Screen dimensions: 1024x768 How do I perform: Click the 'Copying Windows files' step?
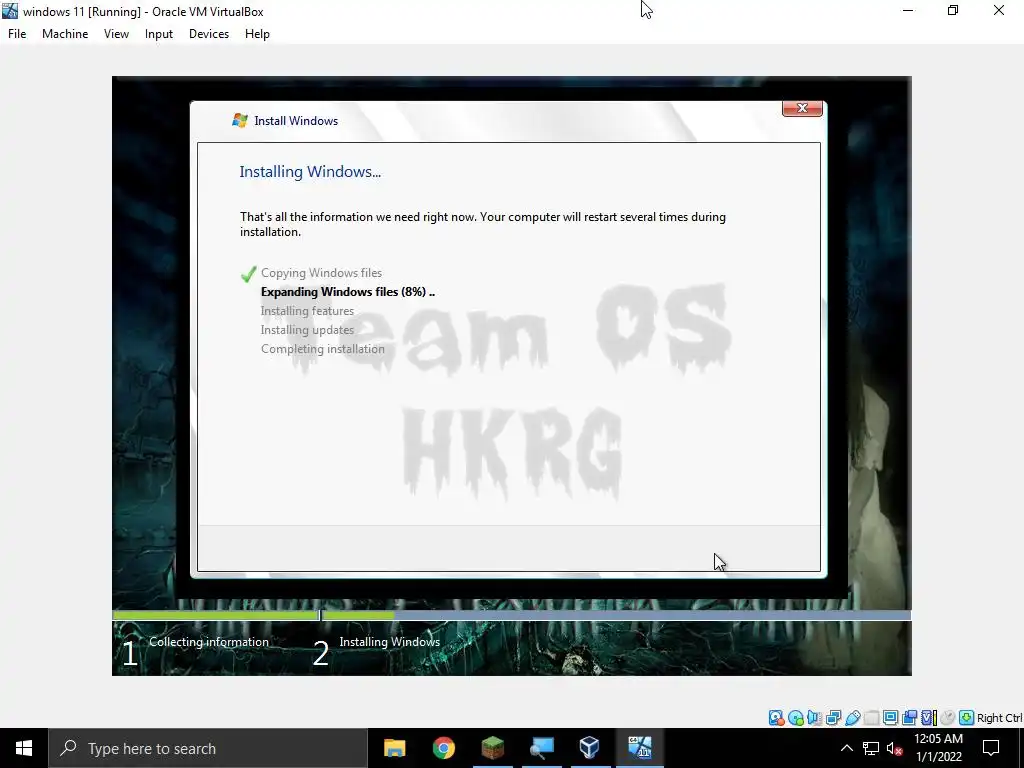321,273
